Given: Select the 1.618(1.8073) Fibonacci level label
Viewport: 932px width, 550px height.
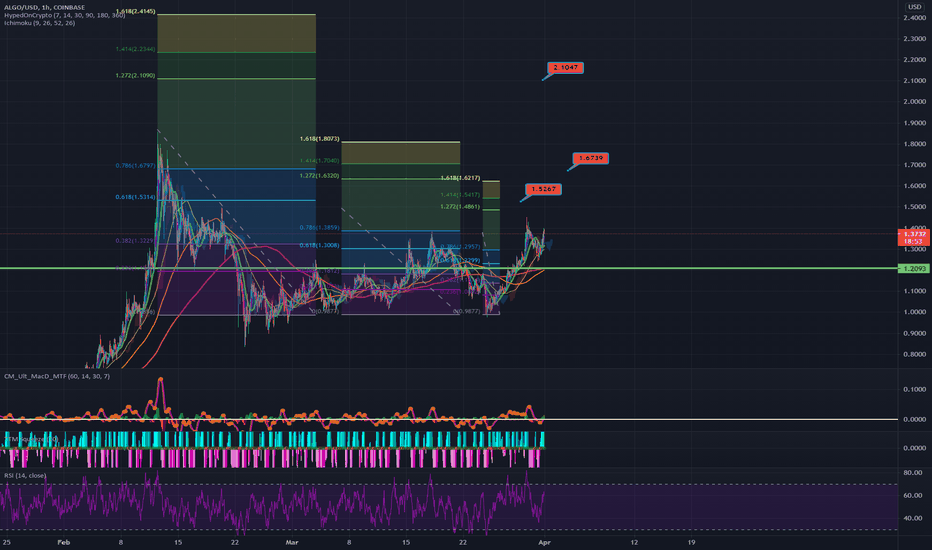Looking at the screenshot, I should coord(320,139).
